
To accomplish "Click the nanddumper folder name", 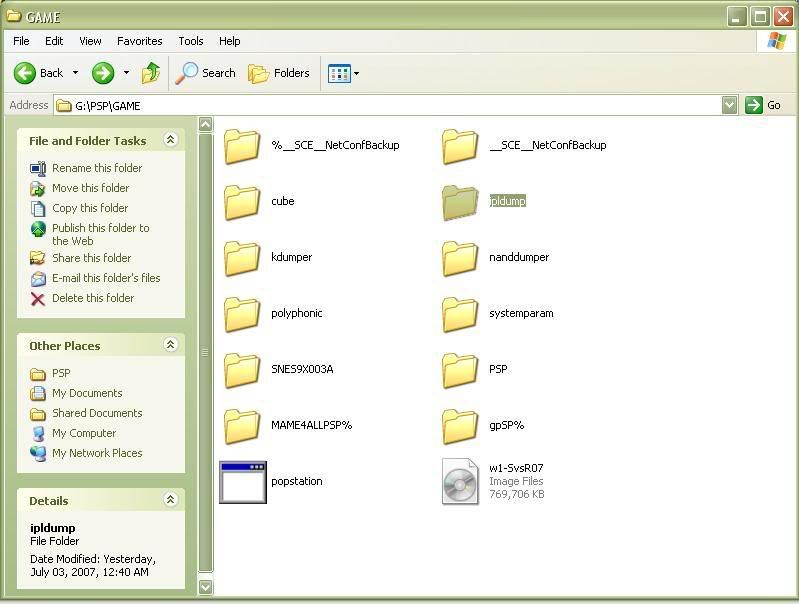I will tap(519, 257).
